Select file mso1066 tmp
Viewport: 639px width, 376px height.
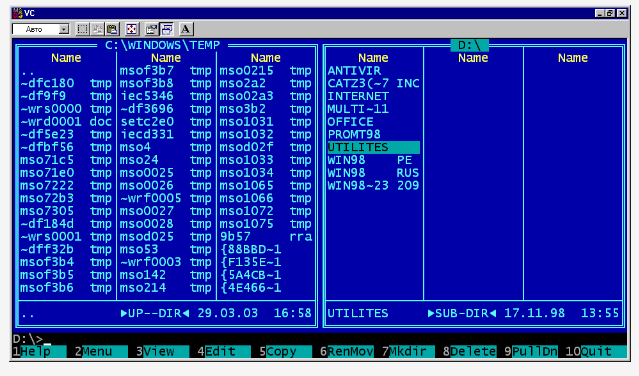tap(266, 198)
